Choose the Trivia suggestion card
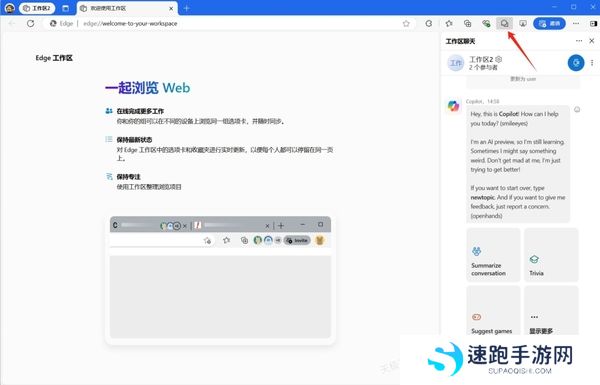The height and width of the screenshot is (385, 600). [x=551, y=255]
